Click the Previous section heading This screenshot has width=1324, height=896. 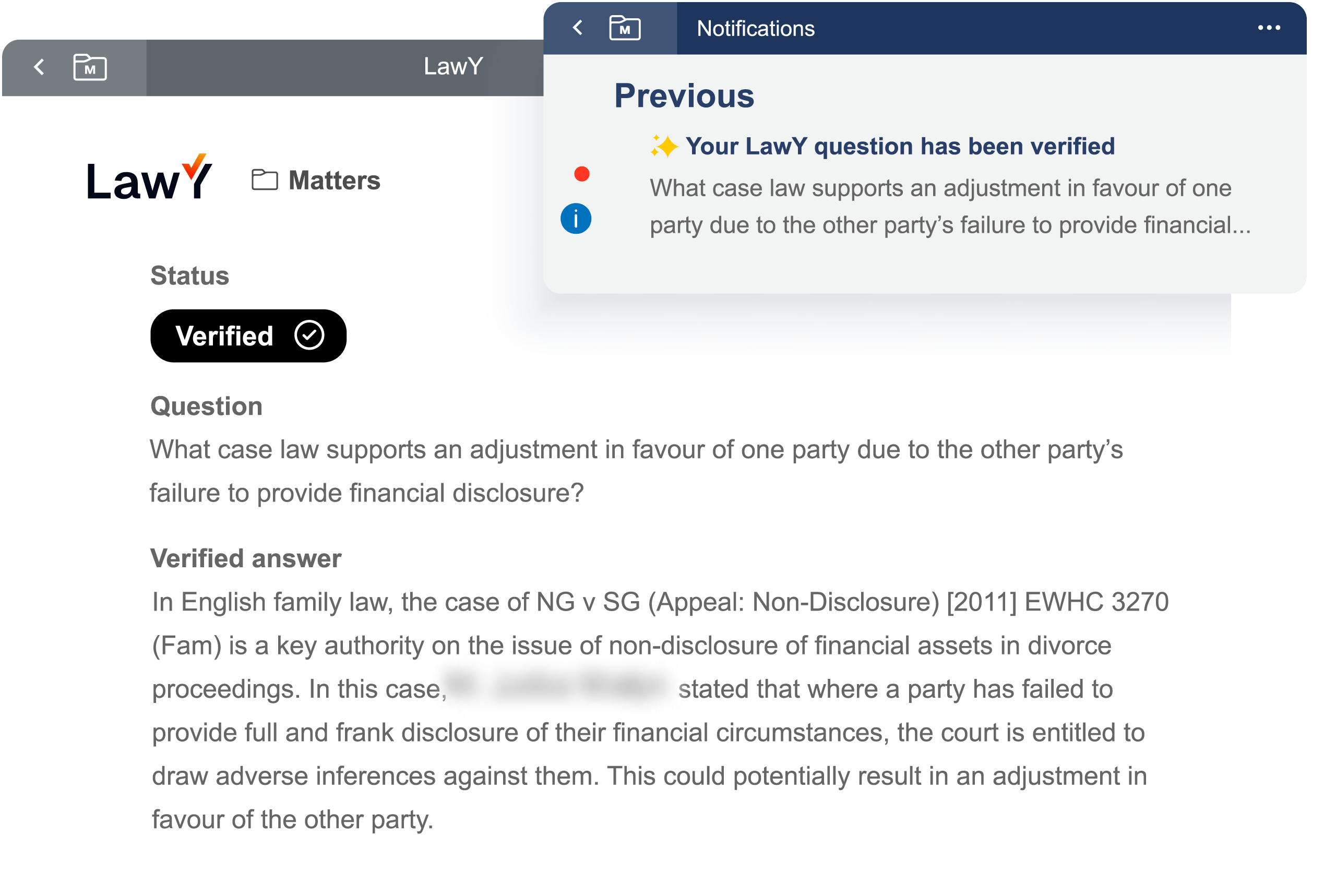(684, 95)
